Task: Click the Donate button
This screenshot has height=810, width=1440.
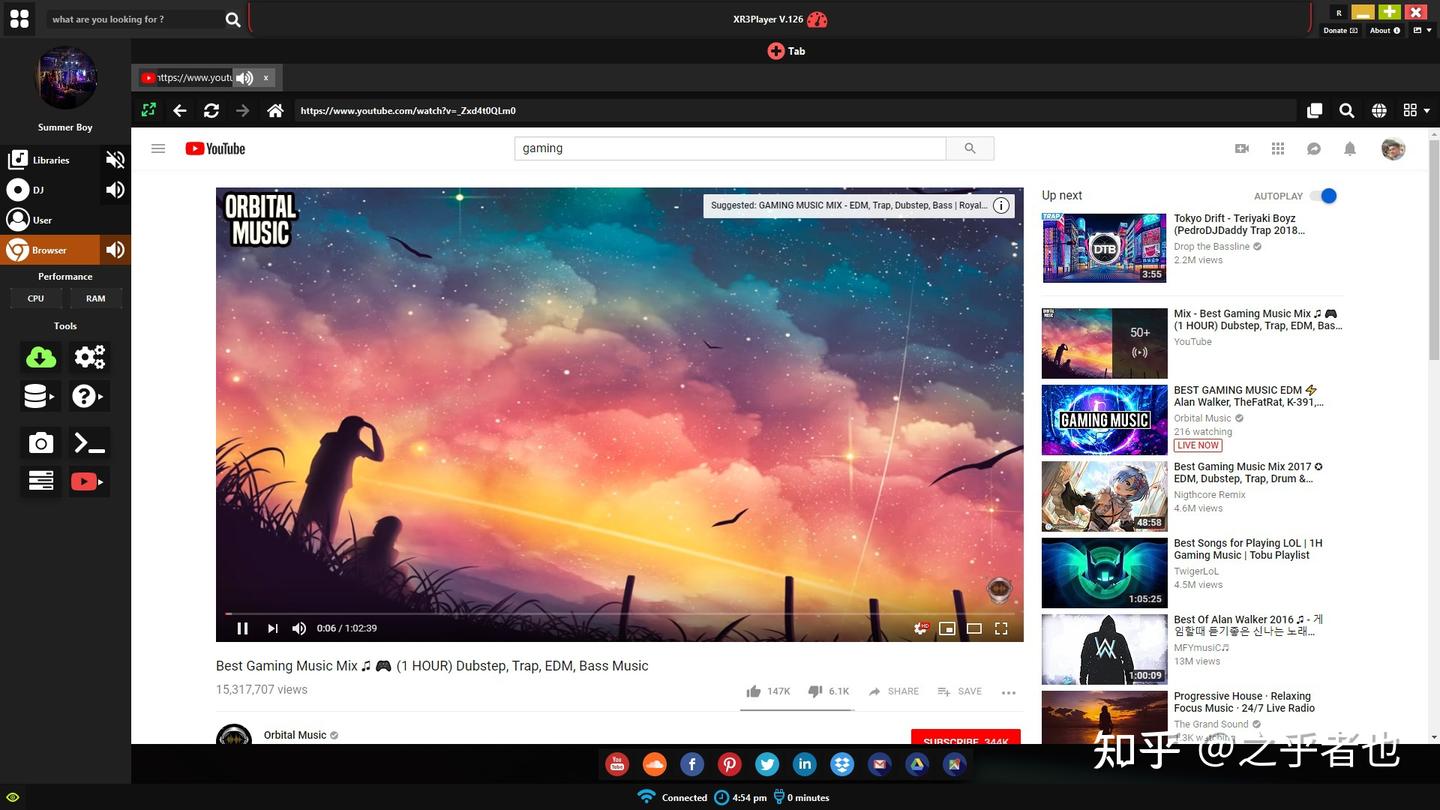Action: tap(1340, 31)
